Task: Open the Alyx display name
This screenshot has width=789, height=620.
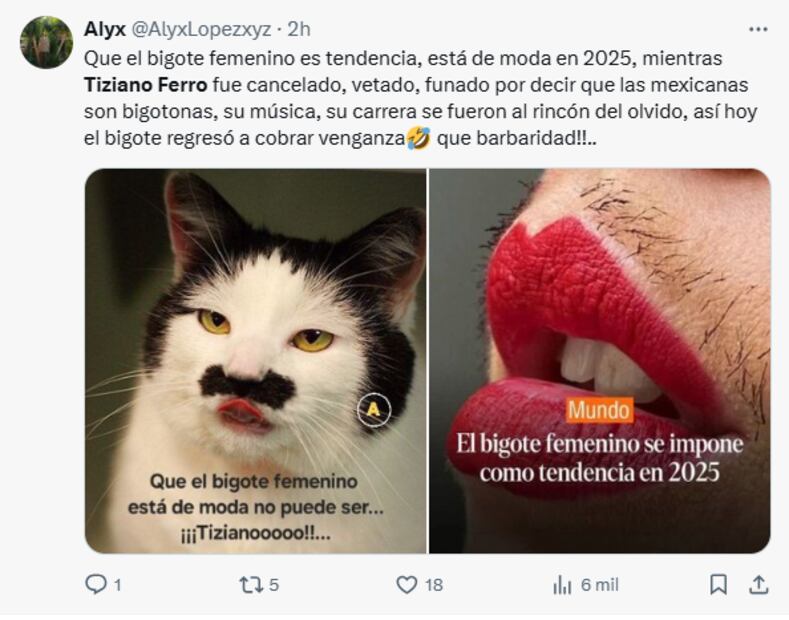Action: 105,29
